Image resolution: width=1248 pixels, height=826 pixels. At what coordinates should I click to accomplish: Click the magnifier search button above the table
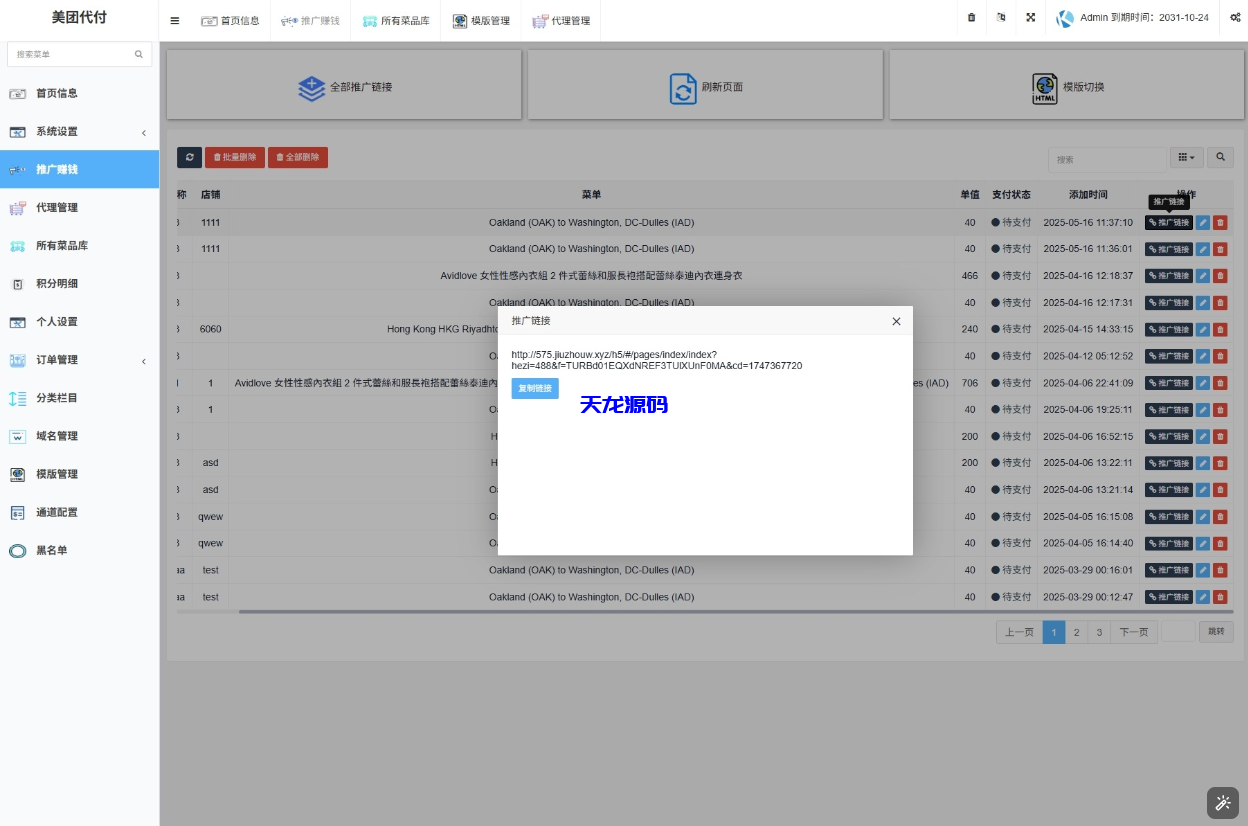tap(1221, 157)
